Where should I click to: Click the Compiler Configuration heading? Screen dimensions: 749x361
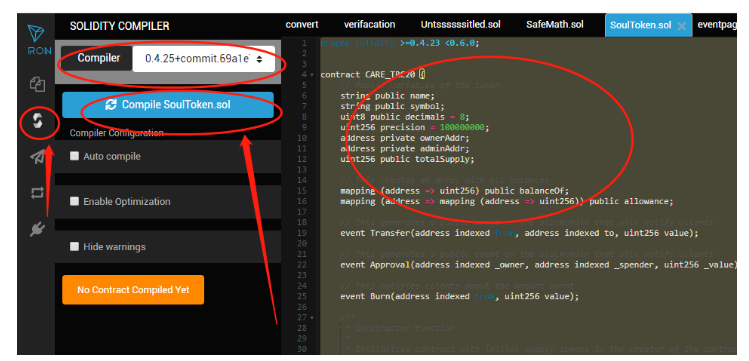click(x=117, y=133)
